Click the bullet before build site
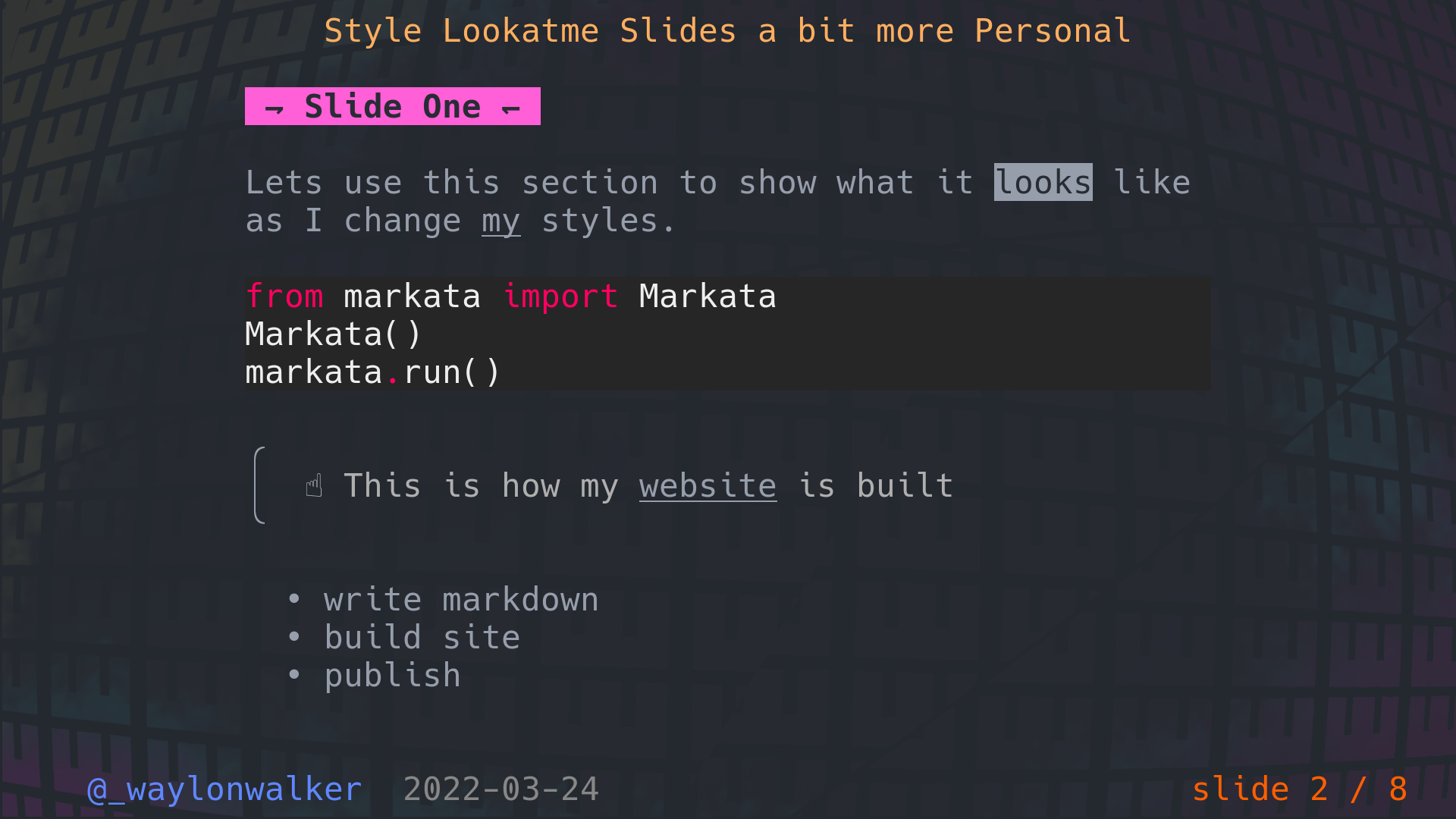Image resolution: width=1456 pixels, height=819 pixels. click(294, 637)
